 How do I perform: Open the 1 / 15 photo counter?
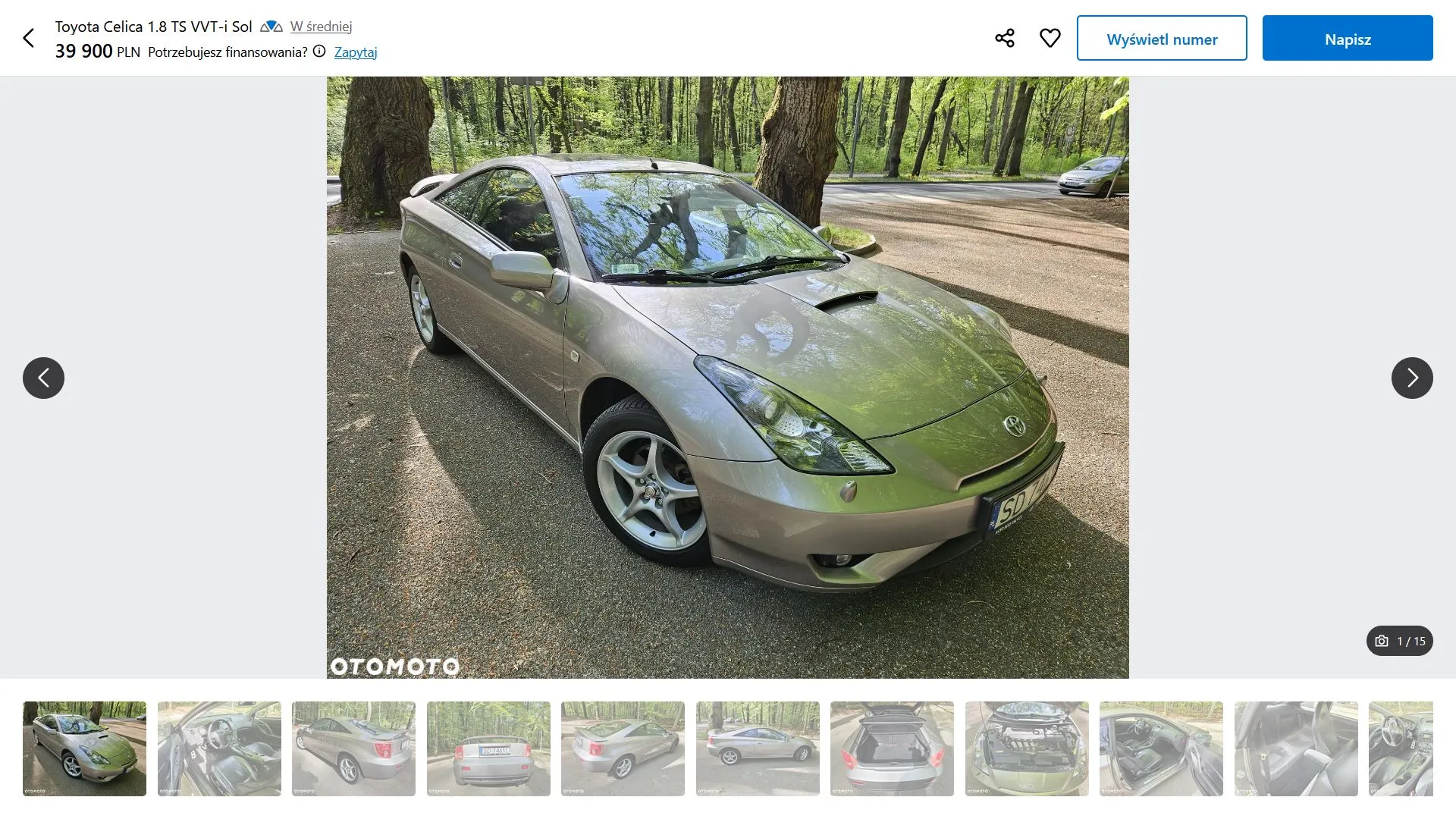(x=1400, y=641)
